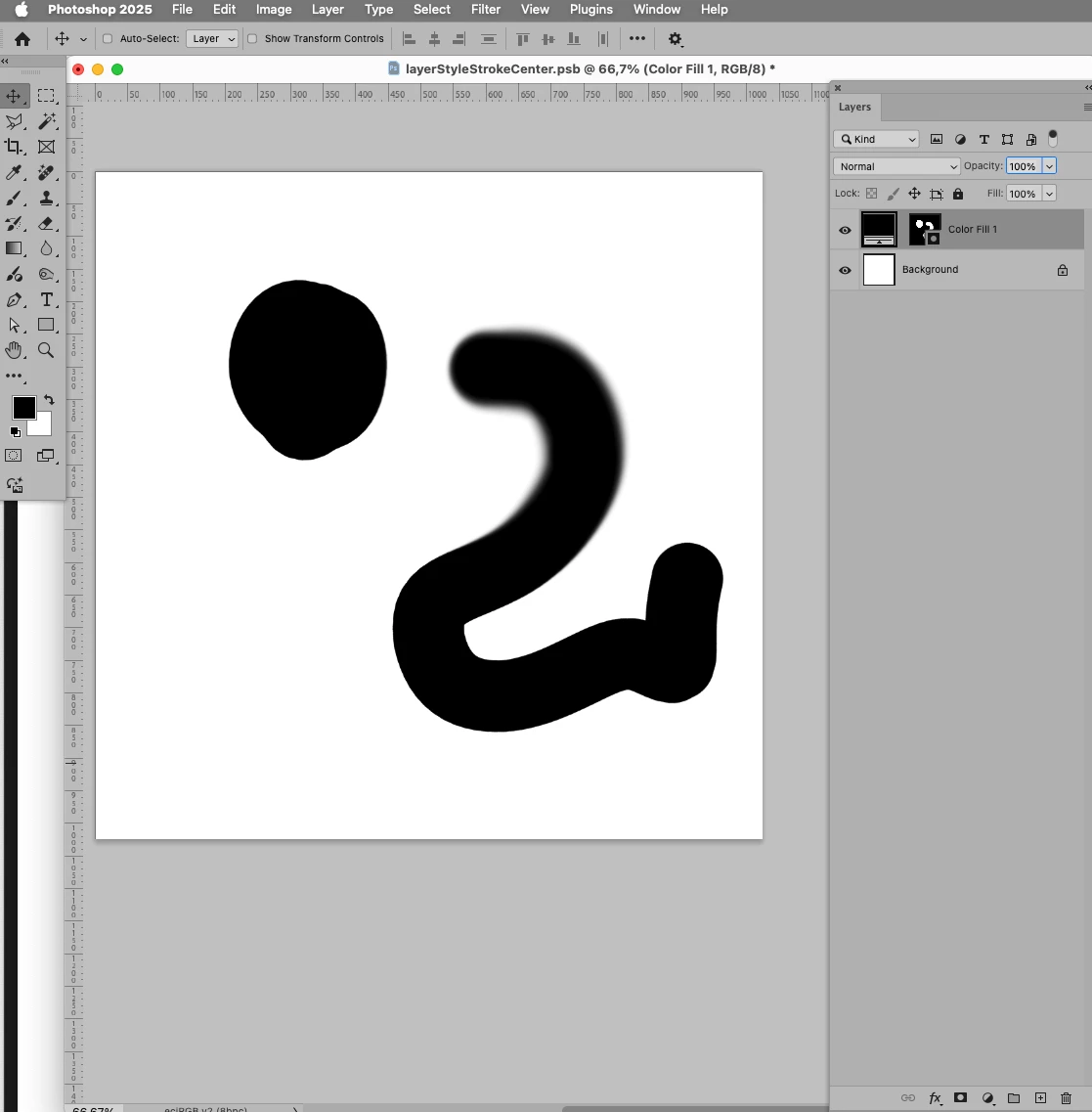
Task: Select the Color Fill 1 mask thumbnail
Action: coord(926,230)
